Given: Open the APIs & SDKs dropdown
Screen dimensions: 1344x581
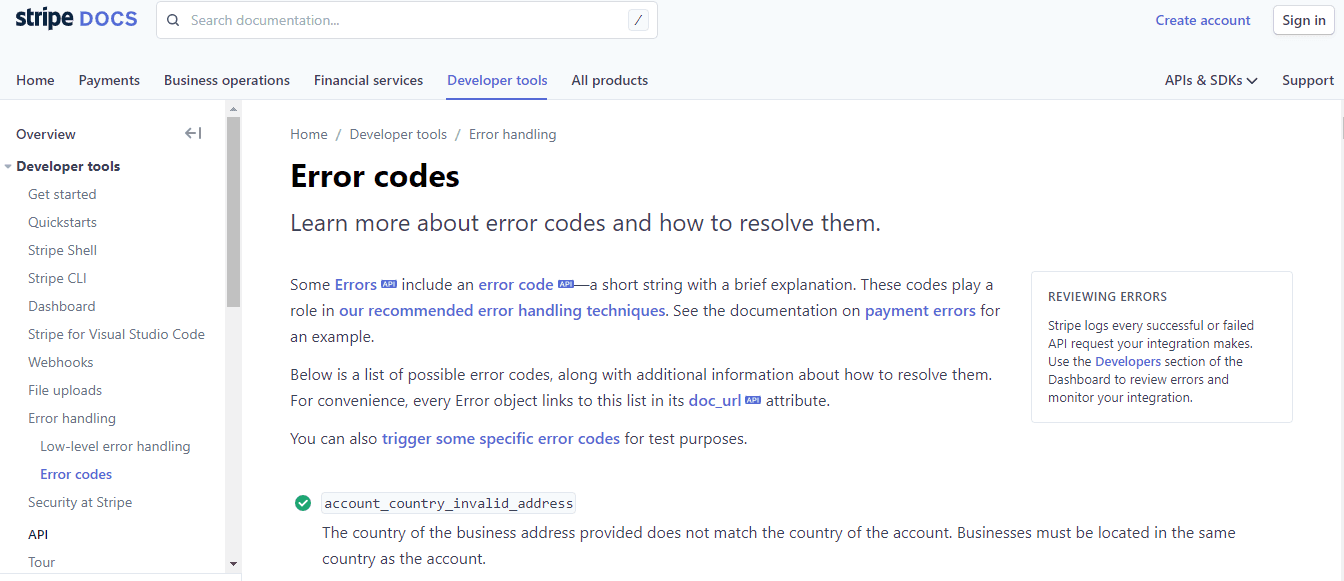Looking at the screenshot, I should point(1210,80).
